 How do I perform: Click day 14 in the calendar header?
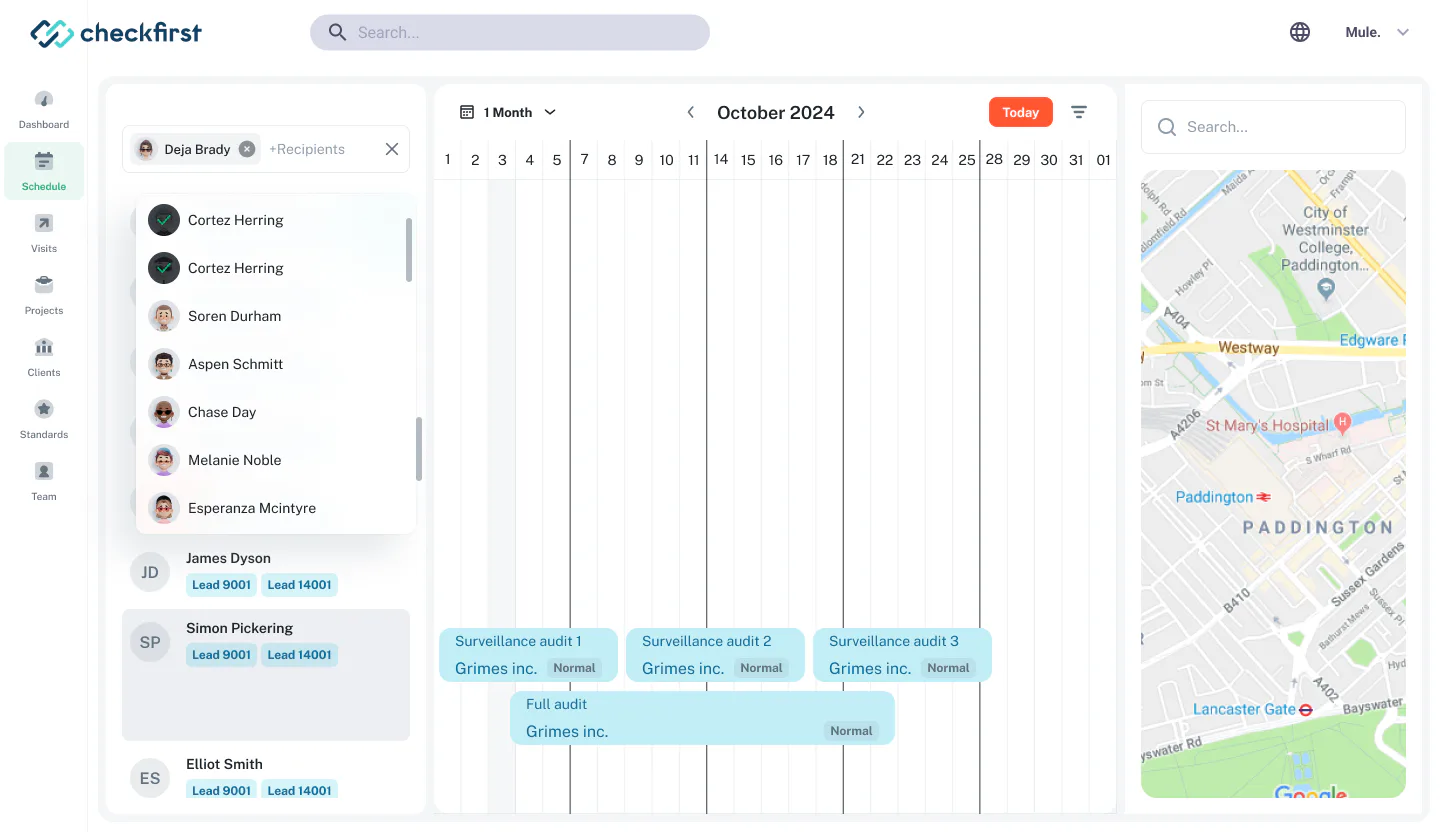pyautogui.click(x=721, y=160)
